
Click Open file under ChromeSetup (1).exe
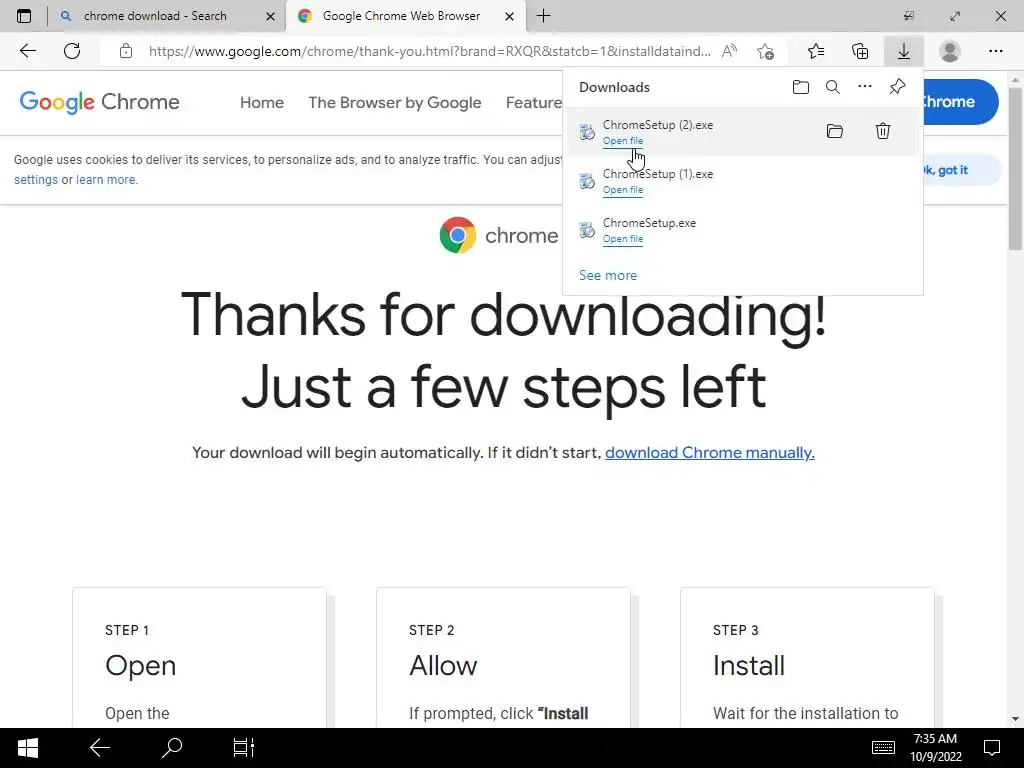623,190
